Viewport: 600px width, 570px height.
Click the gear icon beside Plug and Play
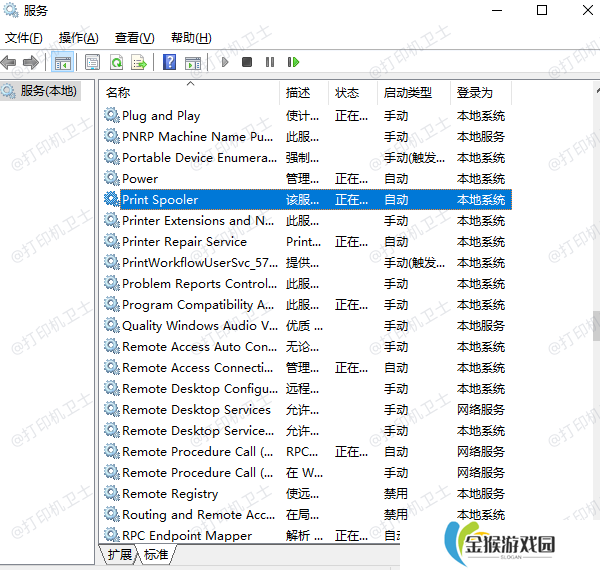click(x=112, y=115)
